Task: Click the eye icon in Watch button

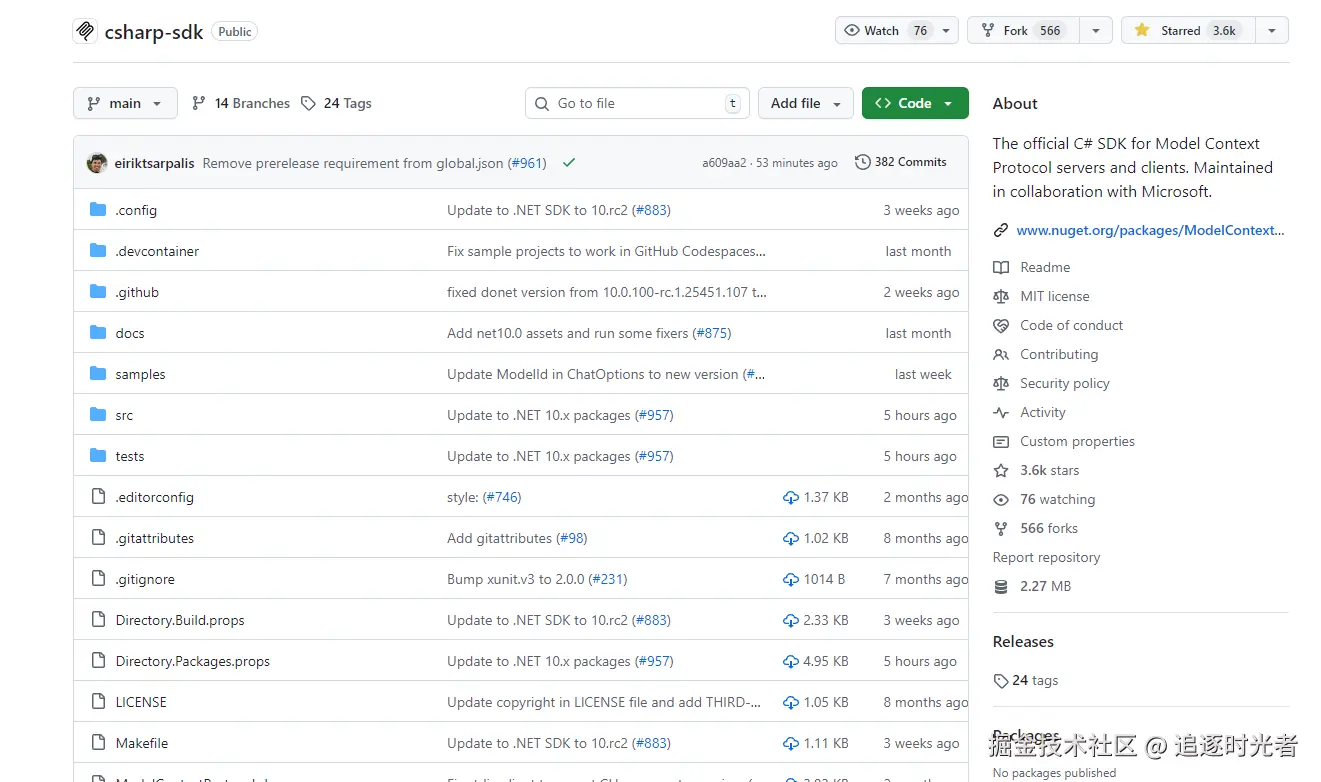Action: (x=852, y=30)
